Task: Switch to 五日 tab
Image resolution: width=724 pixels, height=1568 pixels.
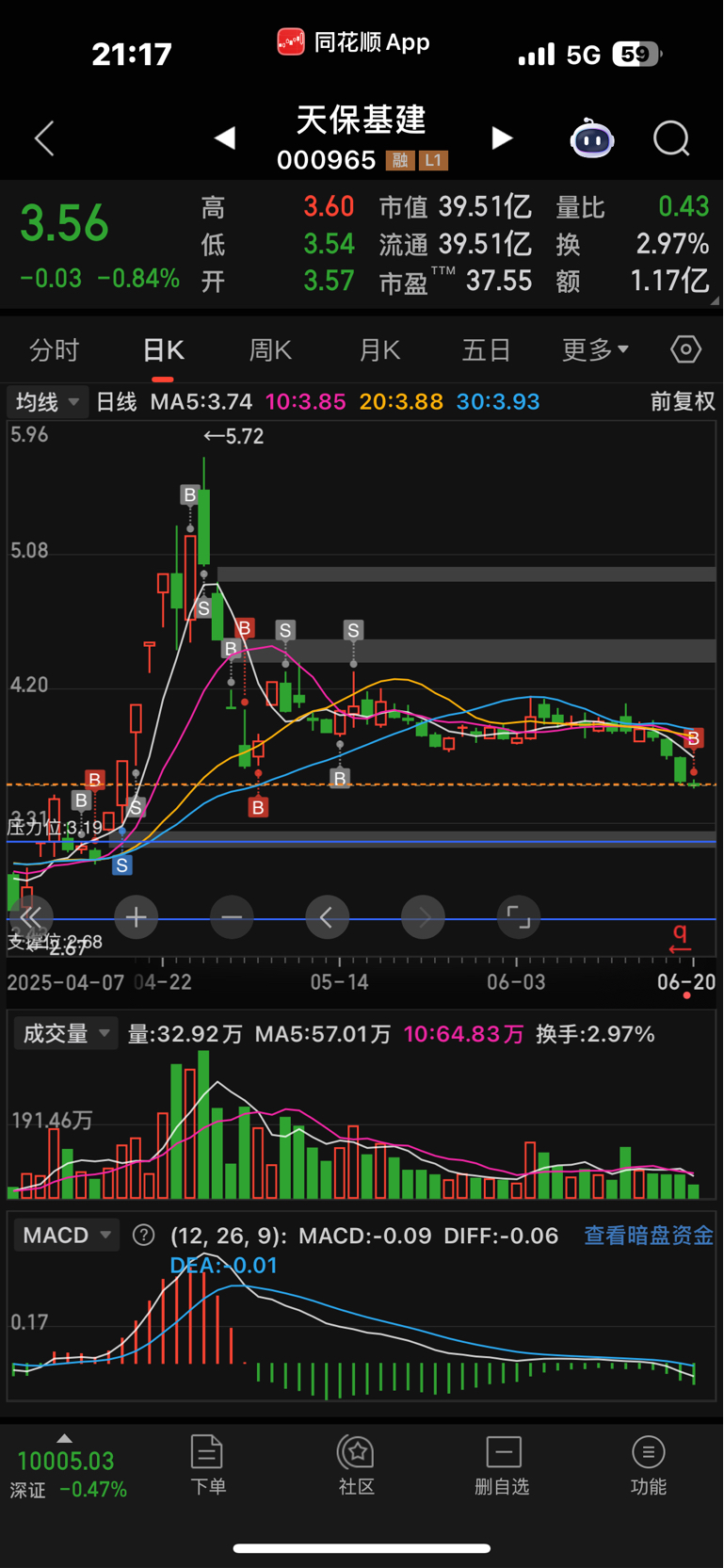Action: [x=487, y=350]
